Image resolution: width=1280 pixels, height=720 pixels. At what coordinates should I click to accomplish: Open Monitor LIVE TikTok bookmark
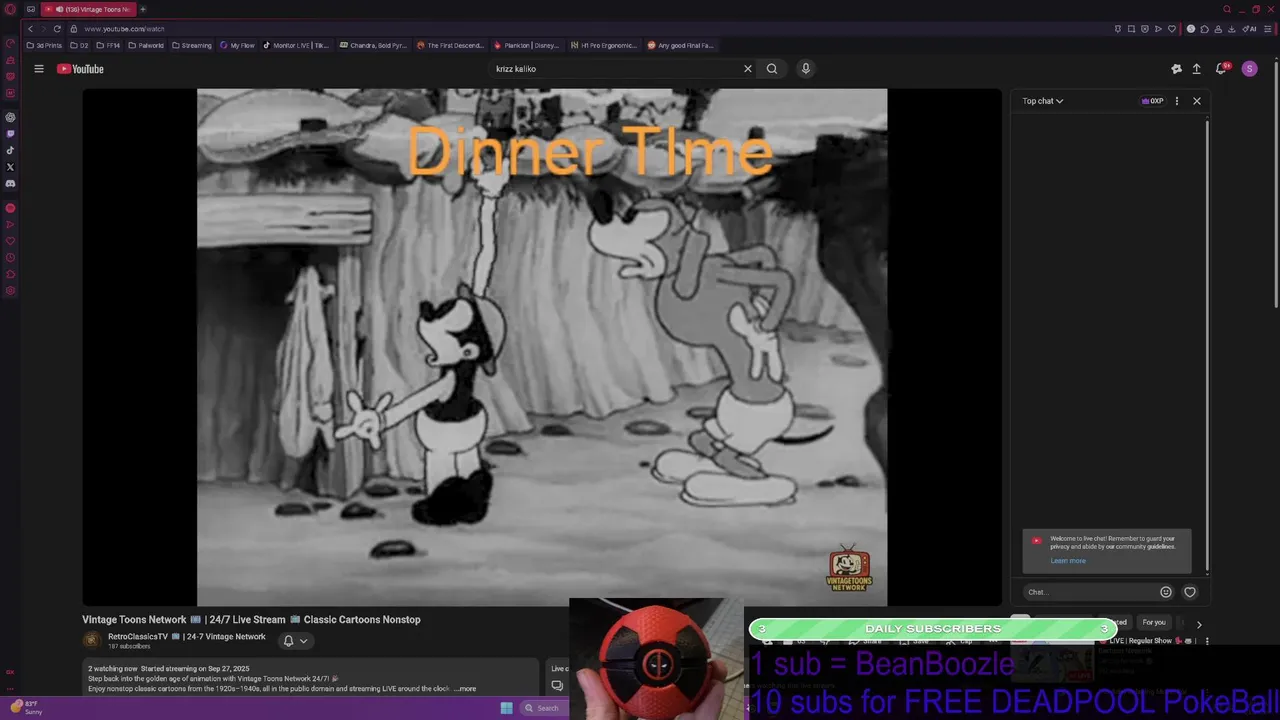(296, 45)
